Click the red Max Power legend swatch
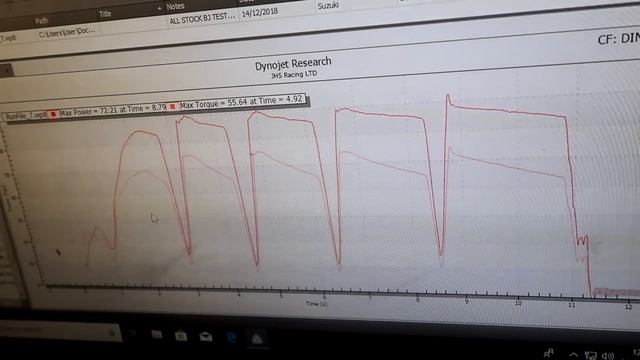 point(53,114)
